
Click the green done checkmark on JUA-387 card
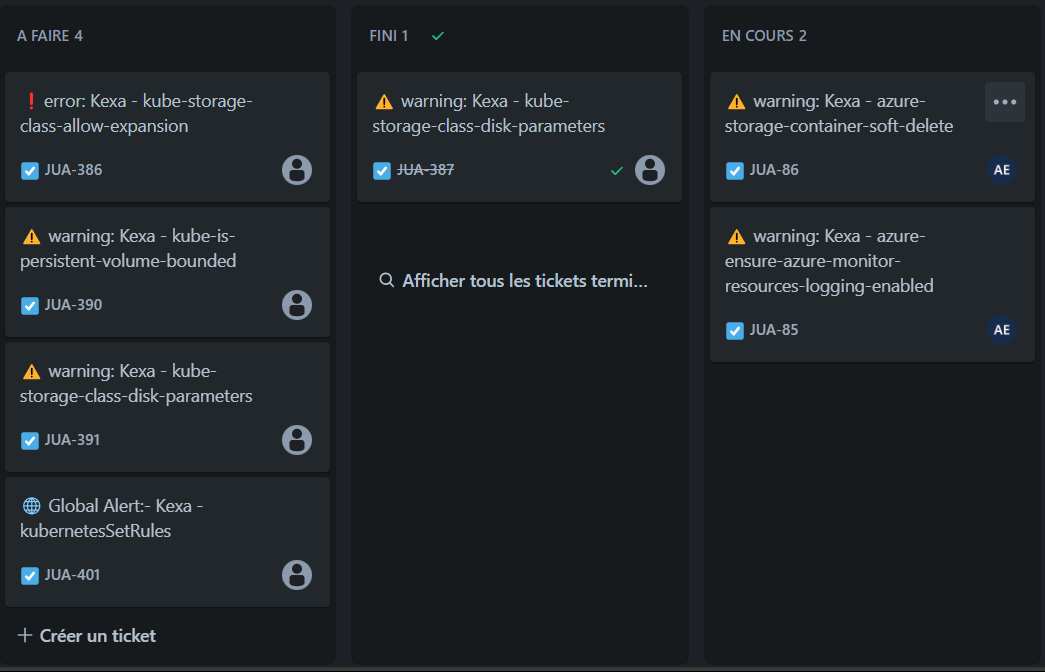click(617, 170)
